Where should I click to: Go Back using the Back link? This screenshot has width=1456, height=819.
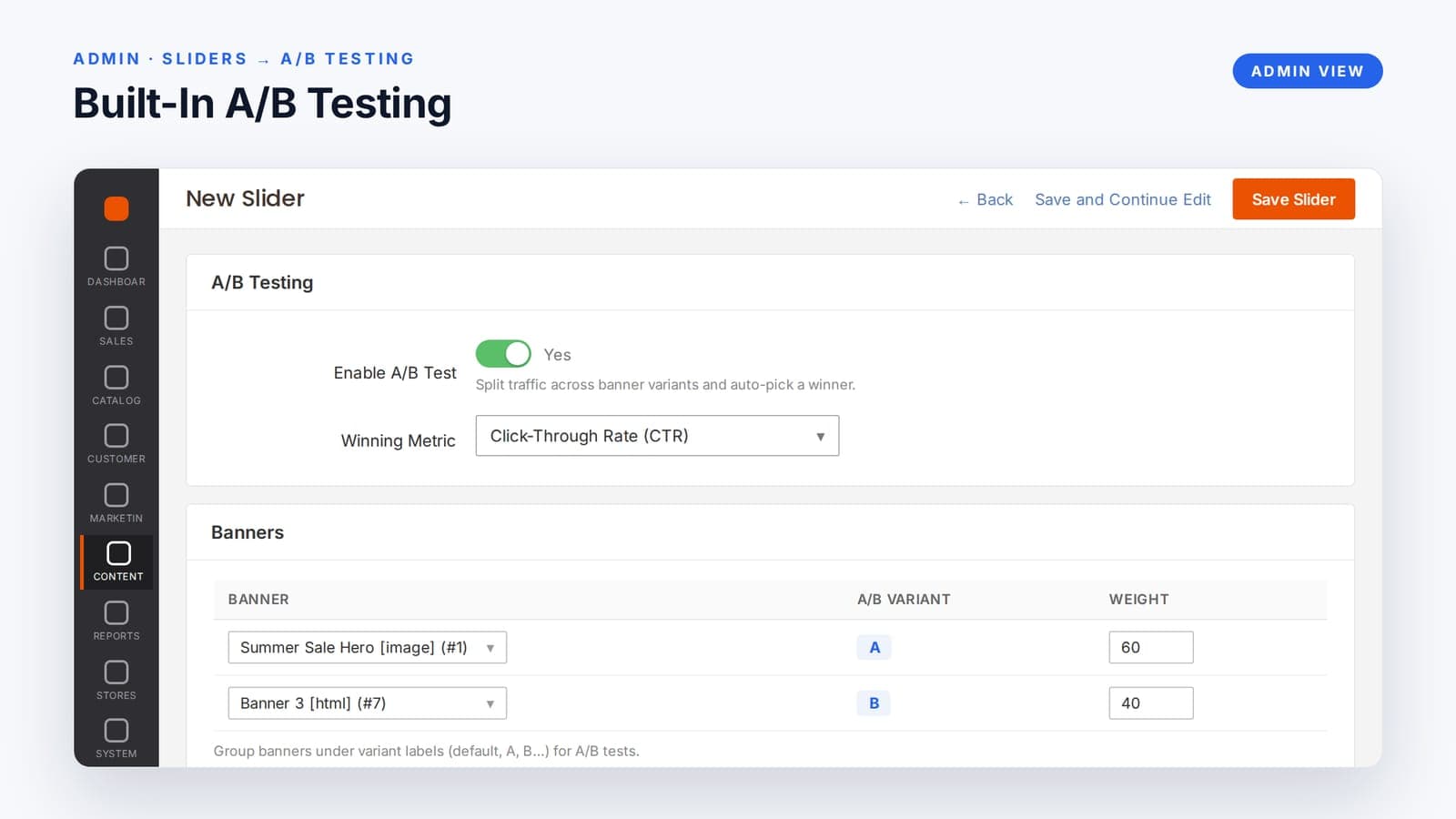tap(986, 199)
